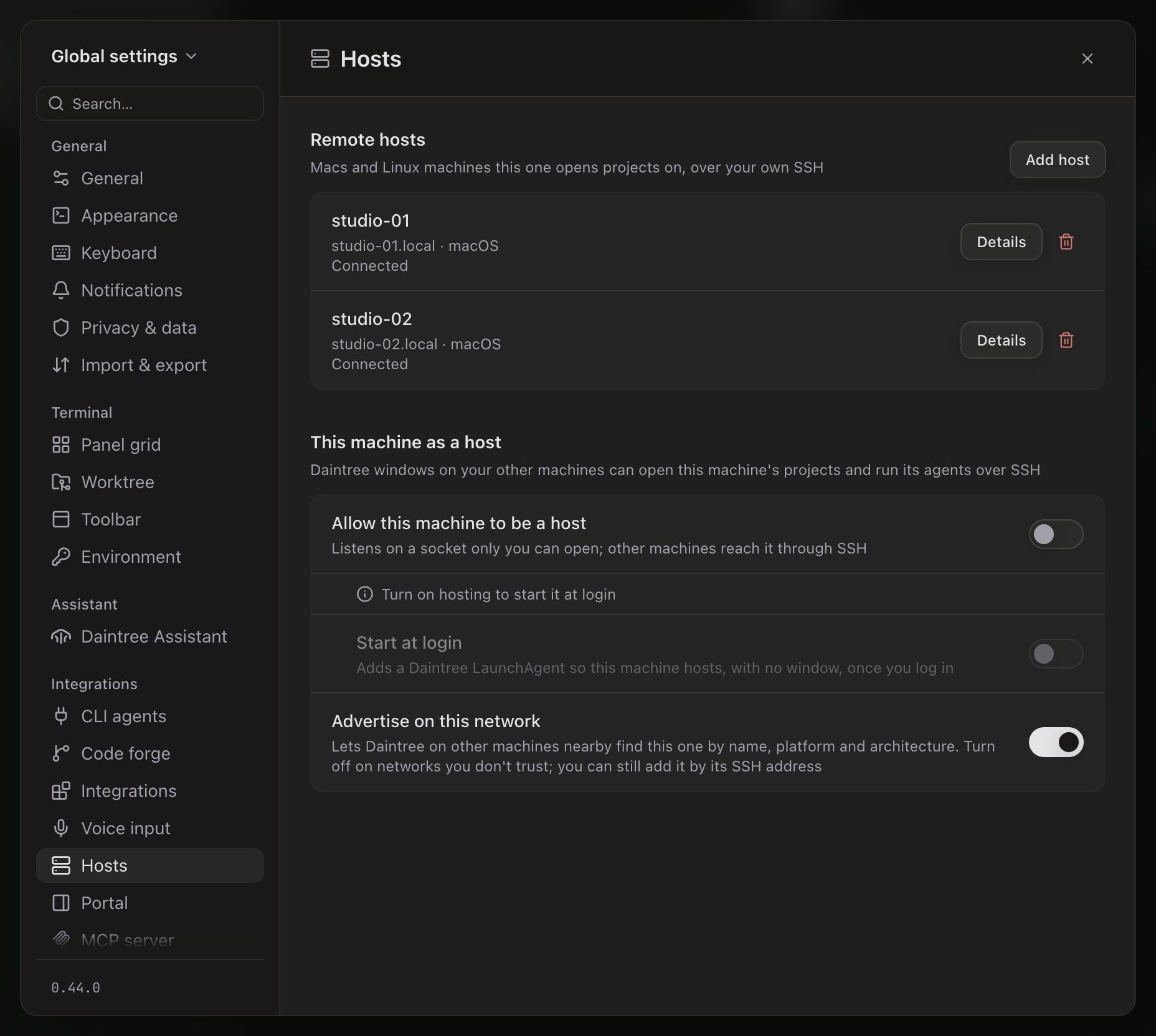Close the settings dialog
The width and height of the screenshot is (1156, 1036).
1087,59
